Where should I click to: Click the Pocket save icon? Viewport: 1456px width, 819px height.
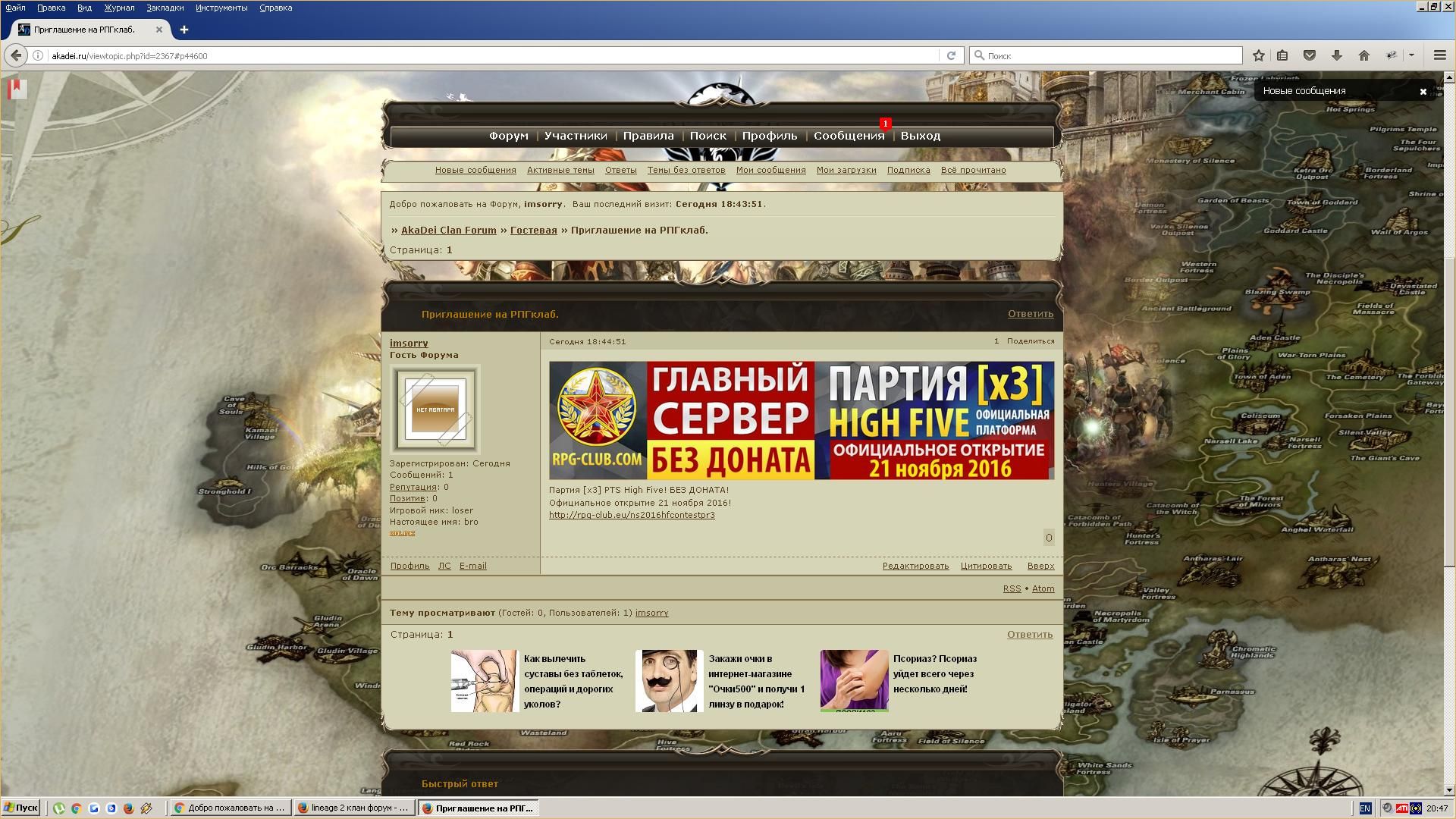[1309, 55]
